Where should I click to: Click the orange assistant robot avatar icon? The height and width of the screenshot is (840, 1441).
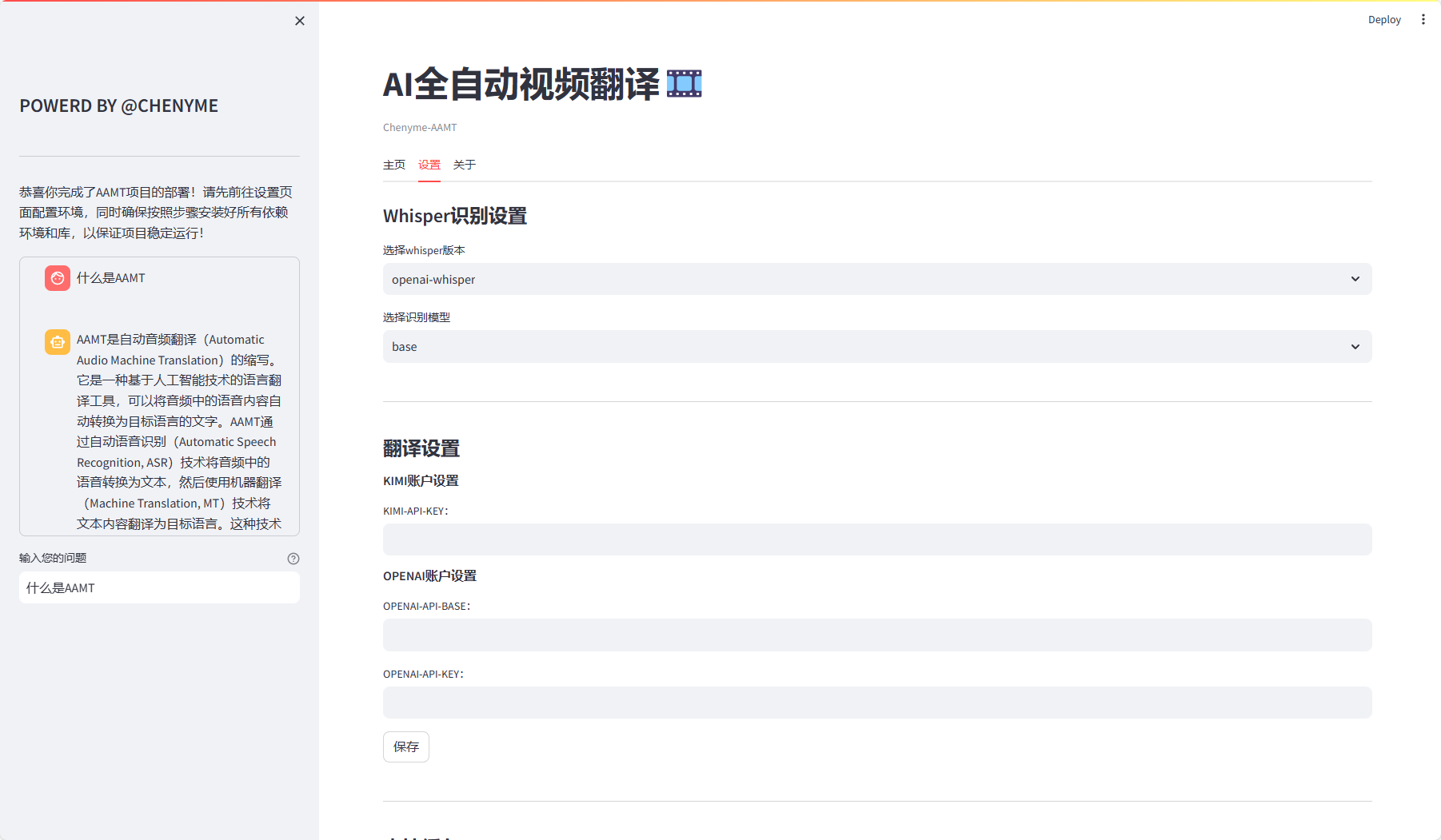pos(58,342)
